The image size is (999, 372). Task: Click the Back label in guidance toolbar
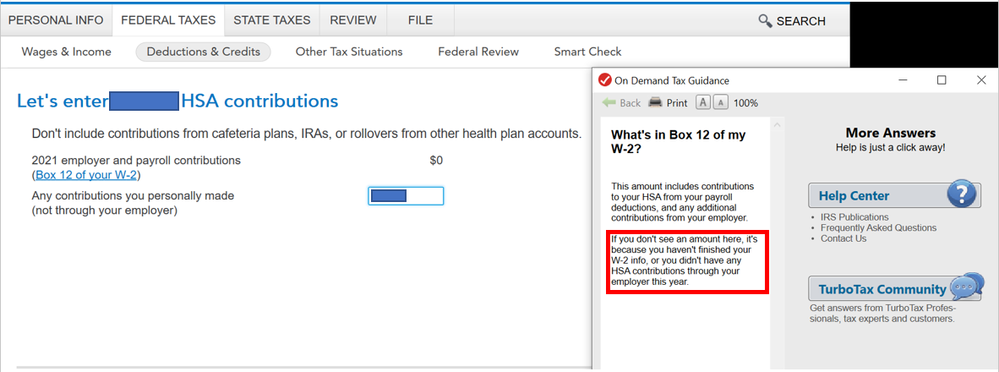[x=630, y=103]
